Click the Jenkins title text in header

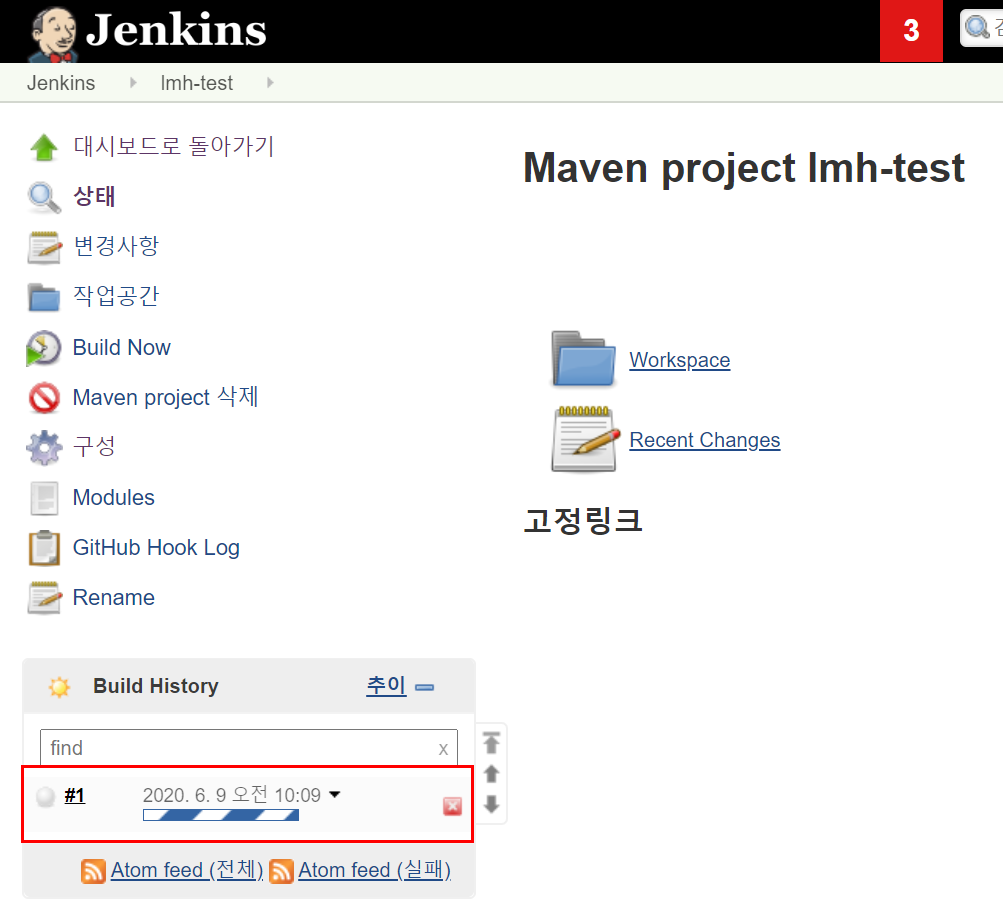(176, 30)
